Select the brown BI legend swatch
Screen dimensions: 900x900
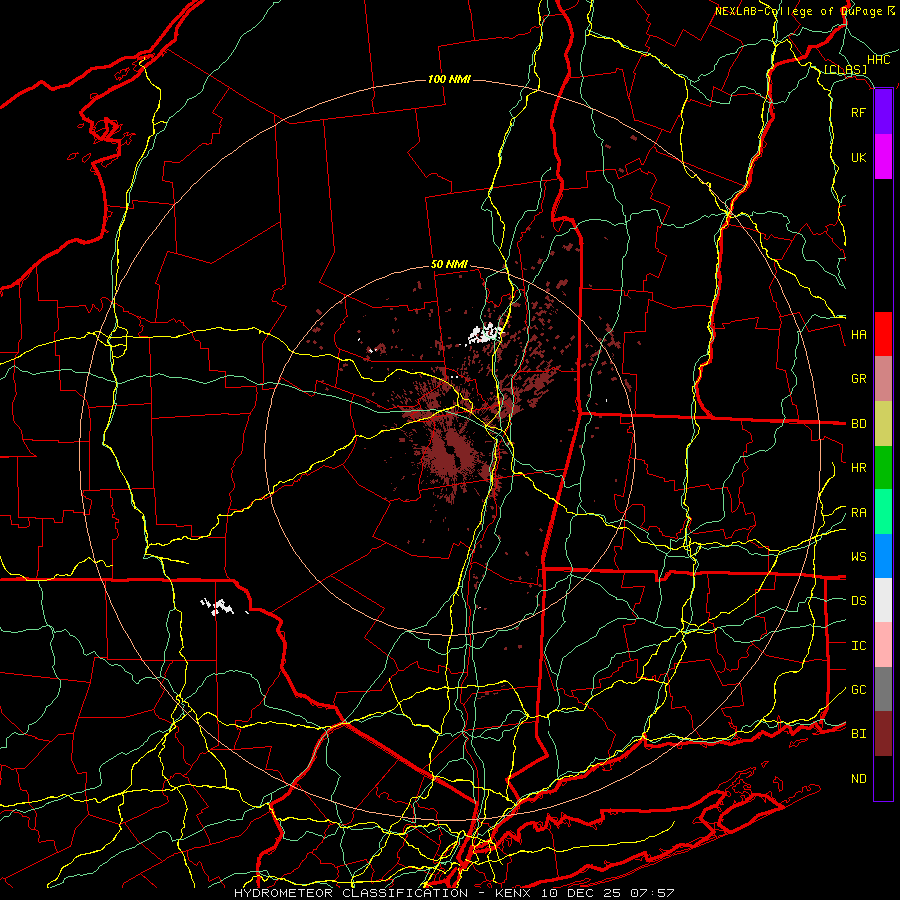click(883, 734)
